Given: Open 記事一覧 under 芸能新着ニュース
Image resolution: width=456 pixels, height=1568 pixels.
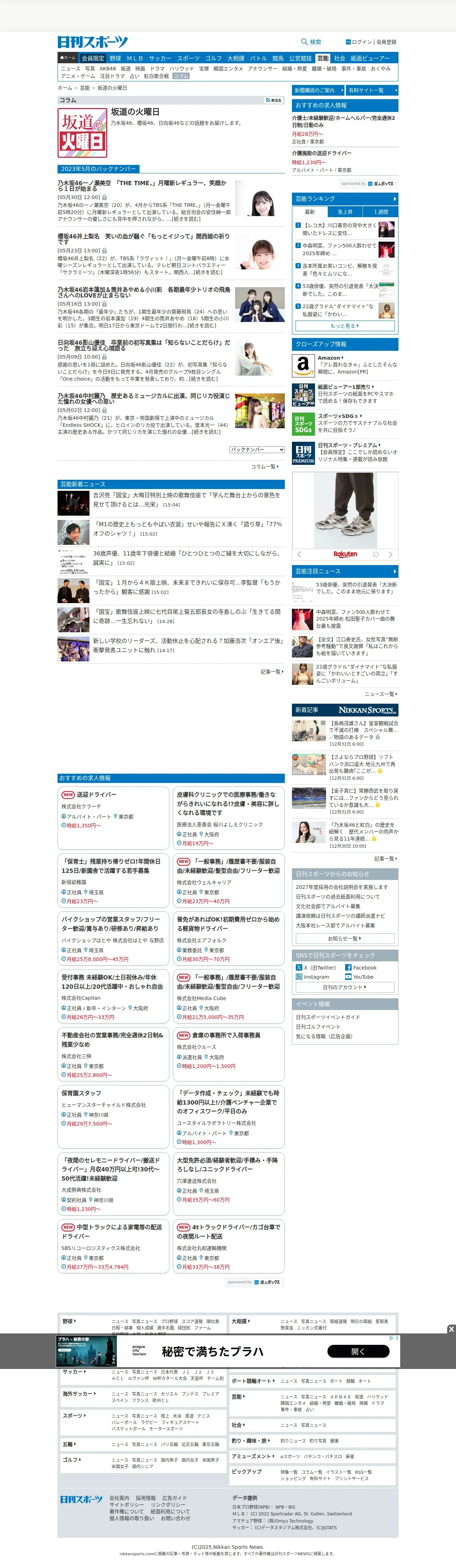Looking at the screenshot, I should 272,672.
